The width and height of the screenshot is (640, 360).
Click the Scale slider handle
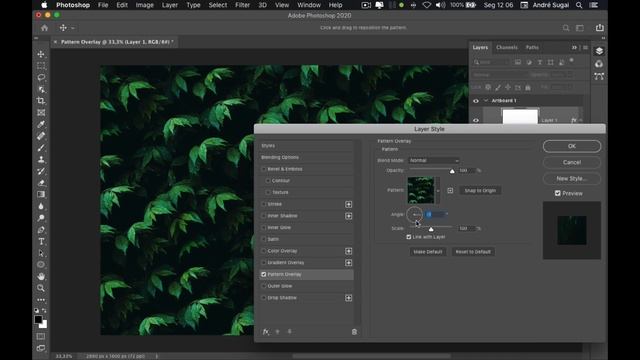(x=431, y=229)
